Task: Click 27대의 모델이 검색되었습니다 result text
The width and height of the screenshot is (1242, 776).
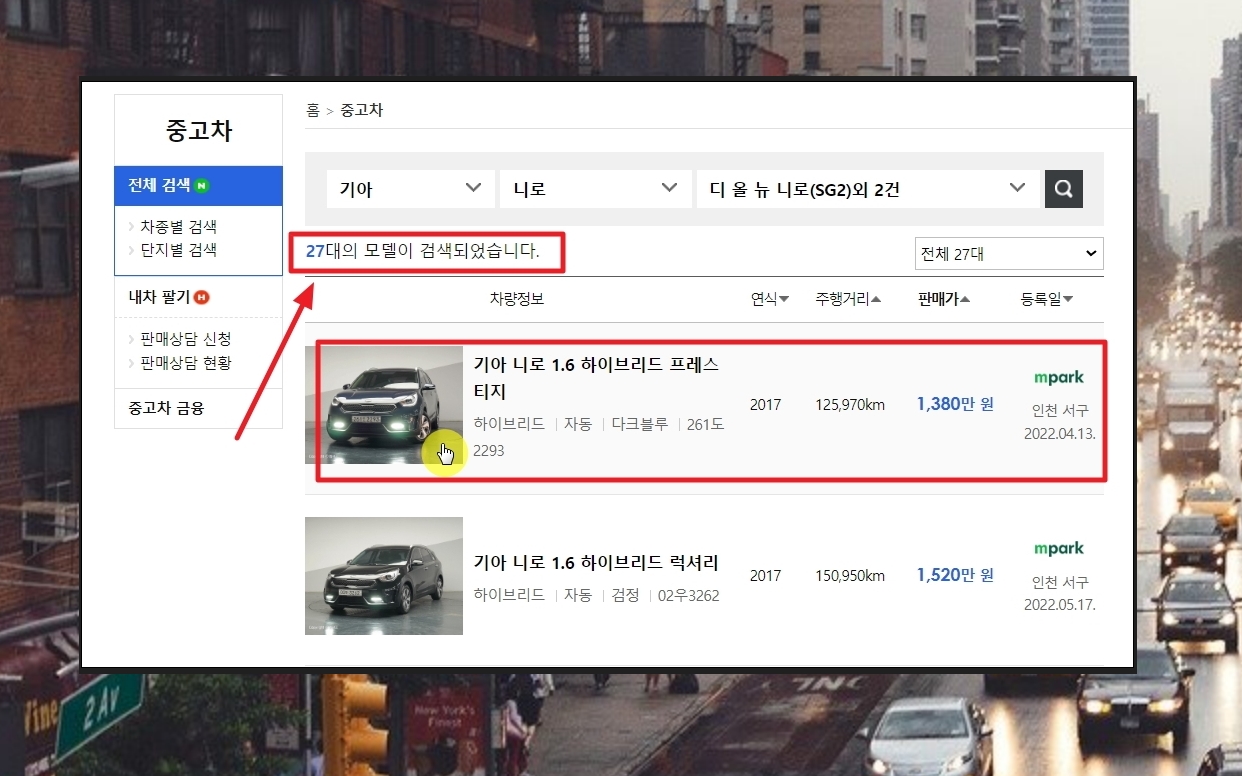Action: tap(422, 251)
